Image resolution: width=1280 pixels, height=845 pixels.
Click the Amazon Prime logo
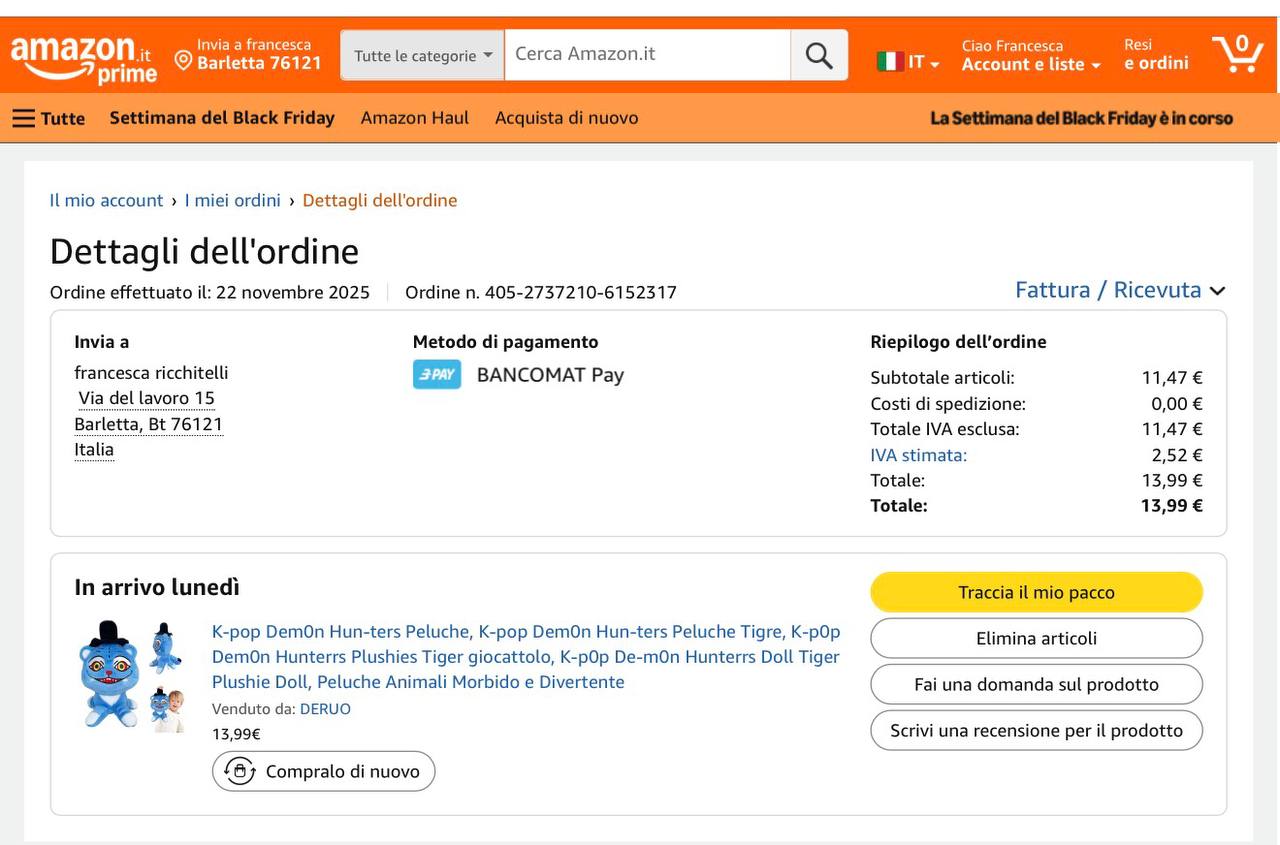point(84,58)
